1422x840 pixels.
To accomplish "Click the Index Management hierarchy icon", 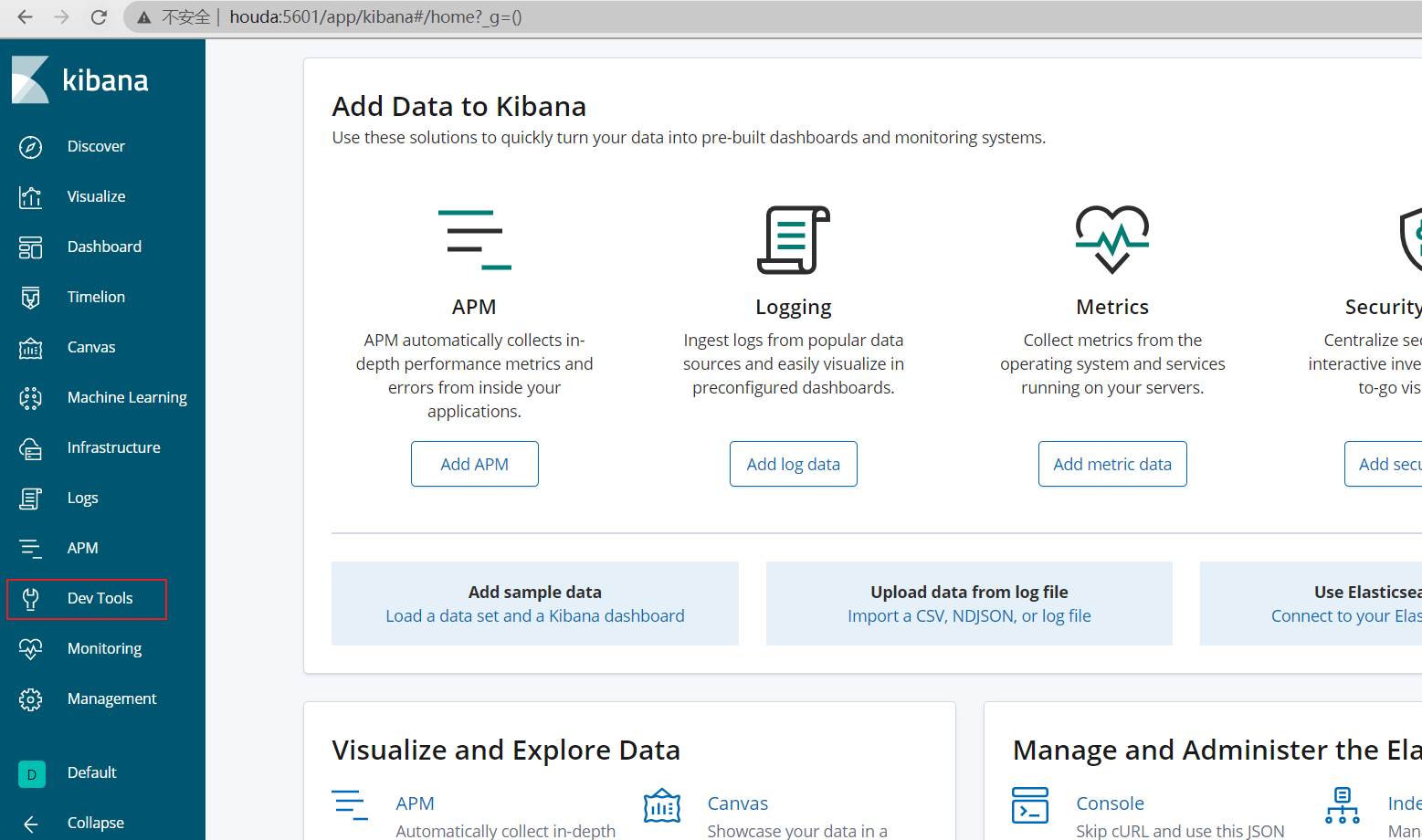I will coord(1343,805).
